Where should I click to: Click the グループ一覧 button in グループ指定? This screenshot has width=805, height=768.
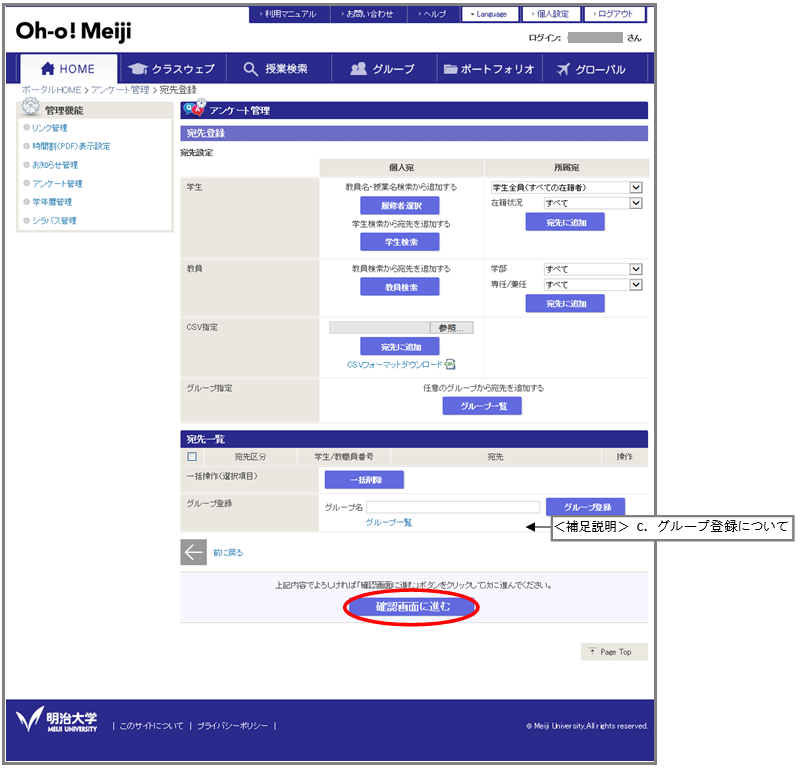[x=482, y=406]
